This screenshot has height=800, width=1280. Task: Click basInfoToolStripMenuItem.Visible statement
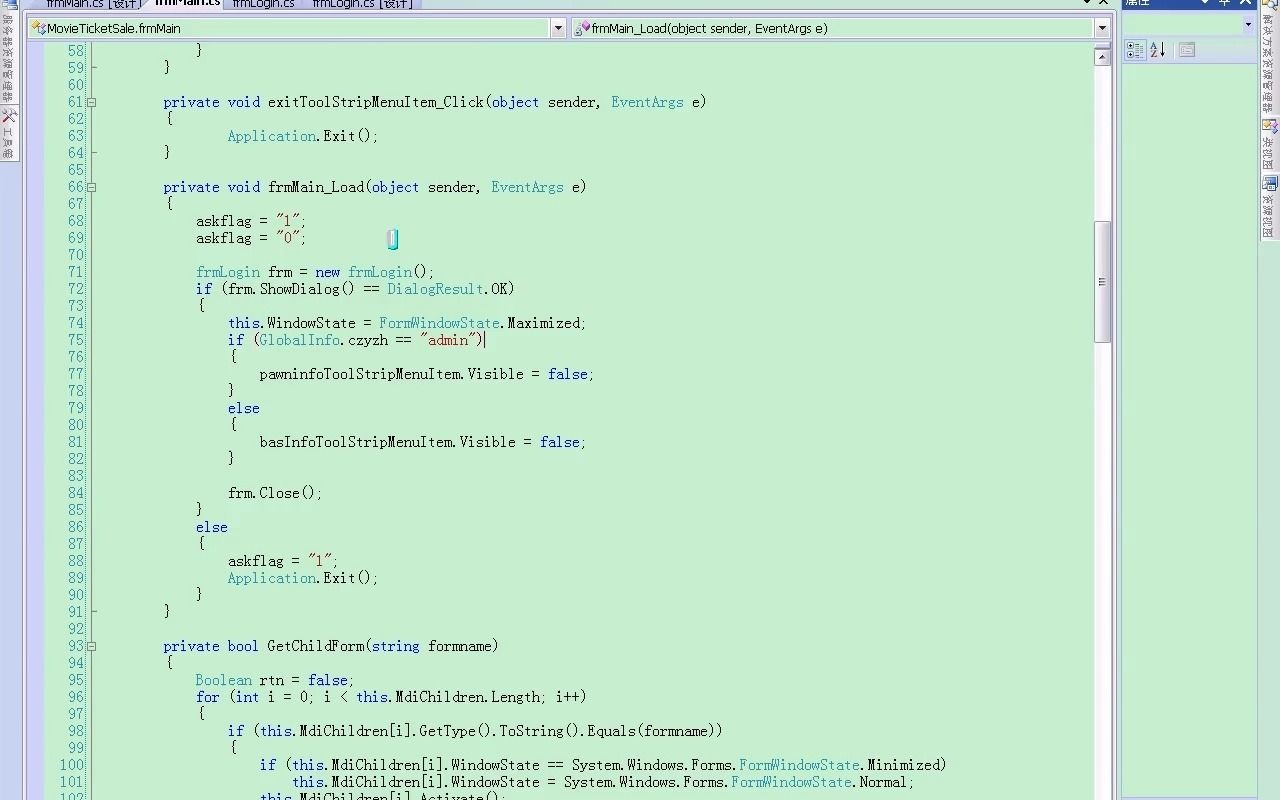(423, 442)
